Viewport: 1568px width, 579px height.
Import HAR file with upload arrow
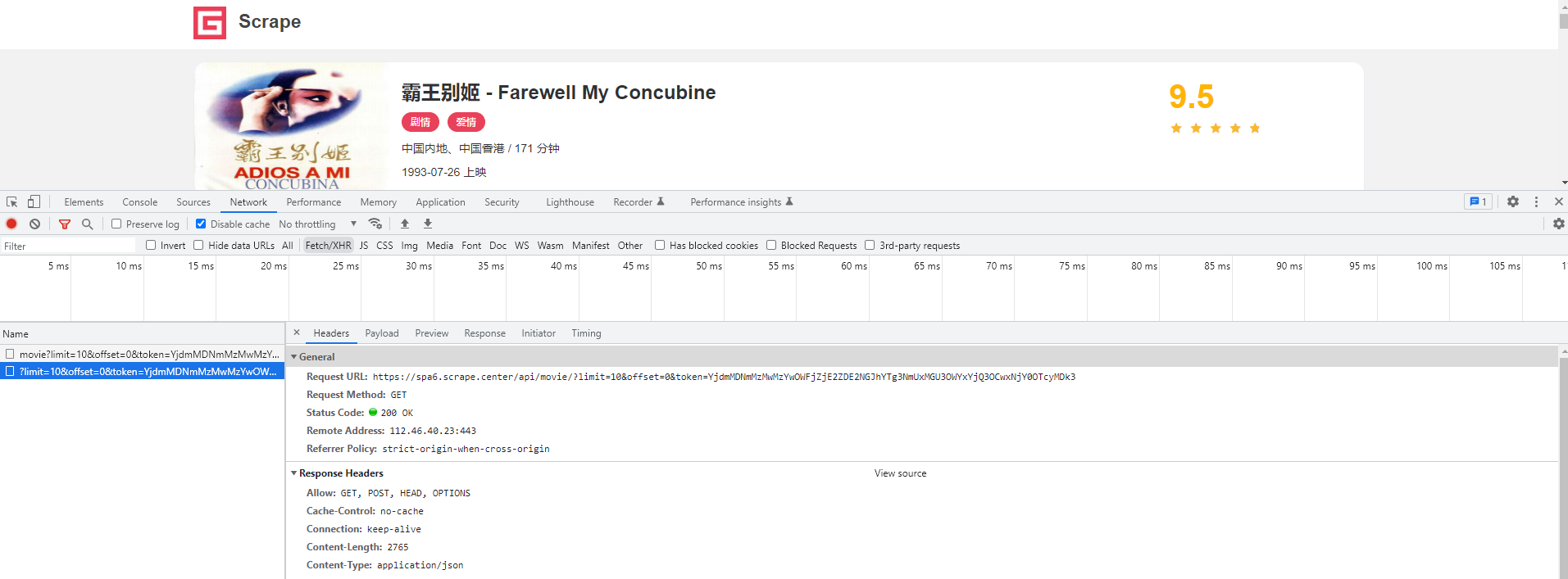[x=405, y=224]
